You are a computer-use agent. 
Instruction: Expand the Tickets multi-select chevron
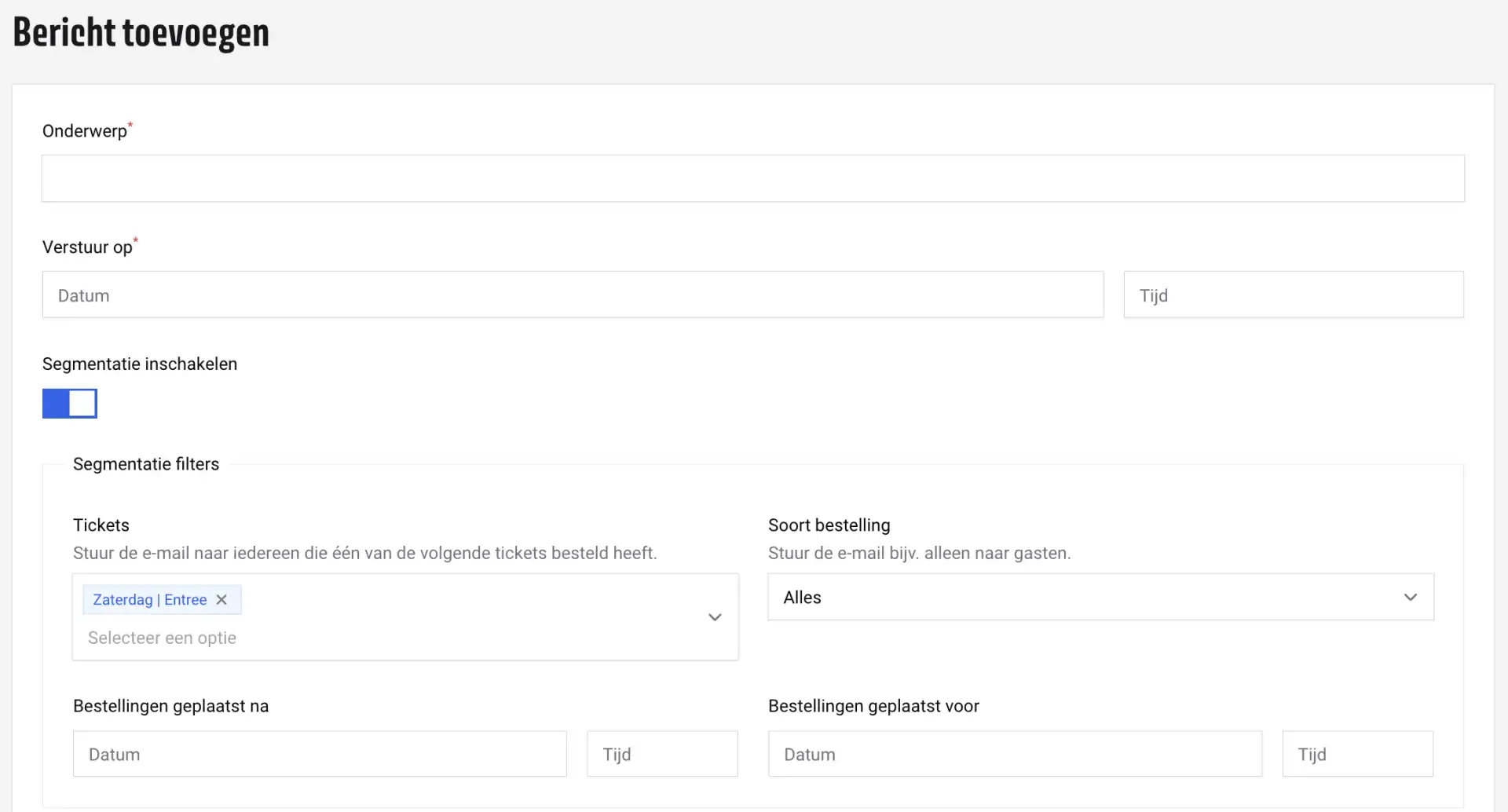click(715, 617)
